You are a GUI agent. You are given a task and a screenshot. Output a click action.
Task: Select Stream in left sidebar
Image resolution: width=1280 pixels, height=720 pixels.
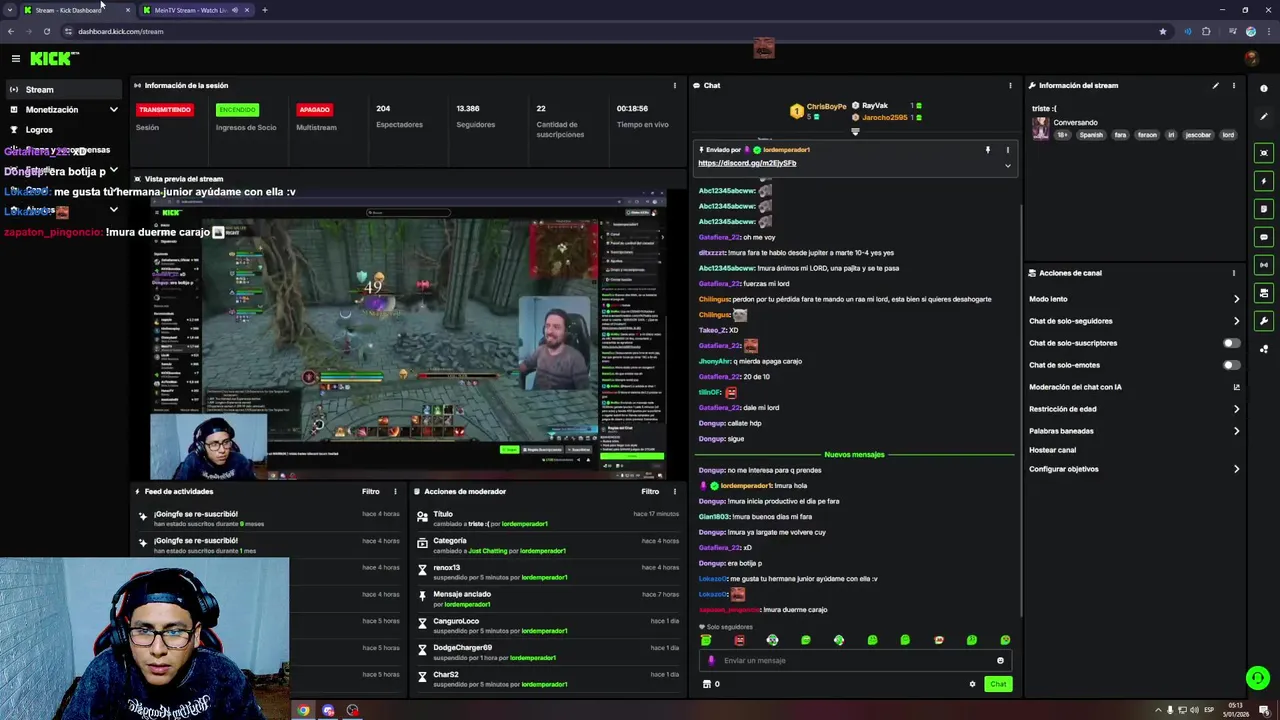click(x=64, y=90)
